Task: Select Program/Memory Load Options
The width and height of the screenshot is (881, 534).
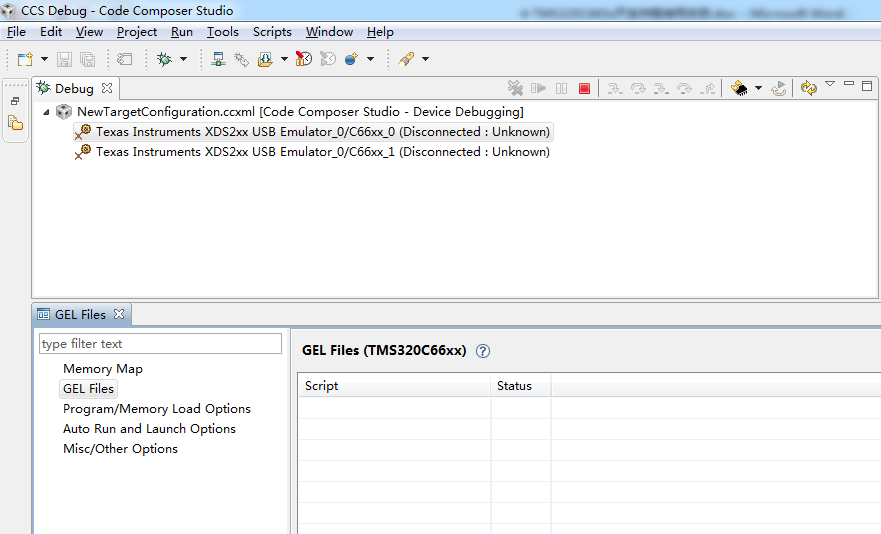Action: 157,409
